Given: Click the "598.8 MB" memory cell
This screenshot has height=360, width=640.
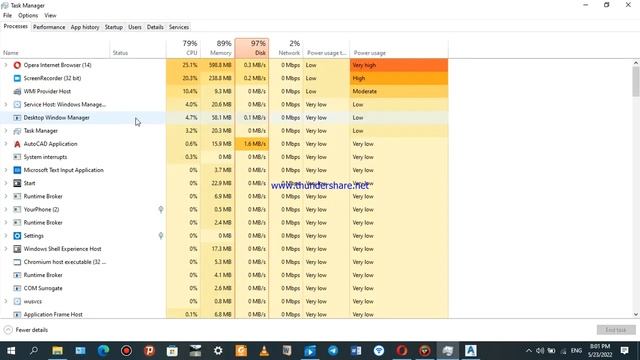Looking at the screenshot, I should pos(218,65).
